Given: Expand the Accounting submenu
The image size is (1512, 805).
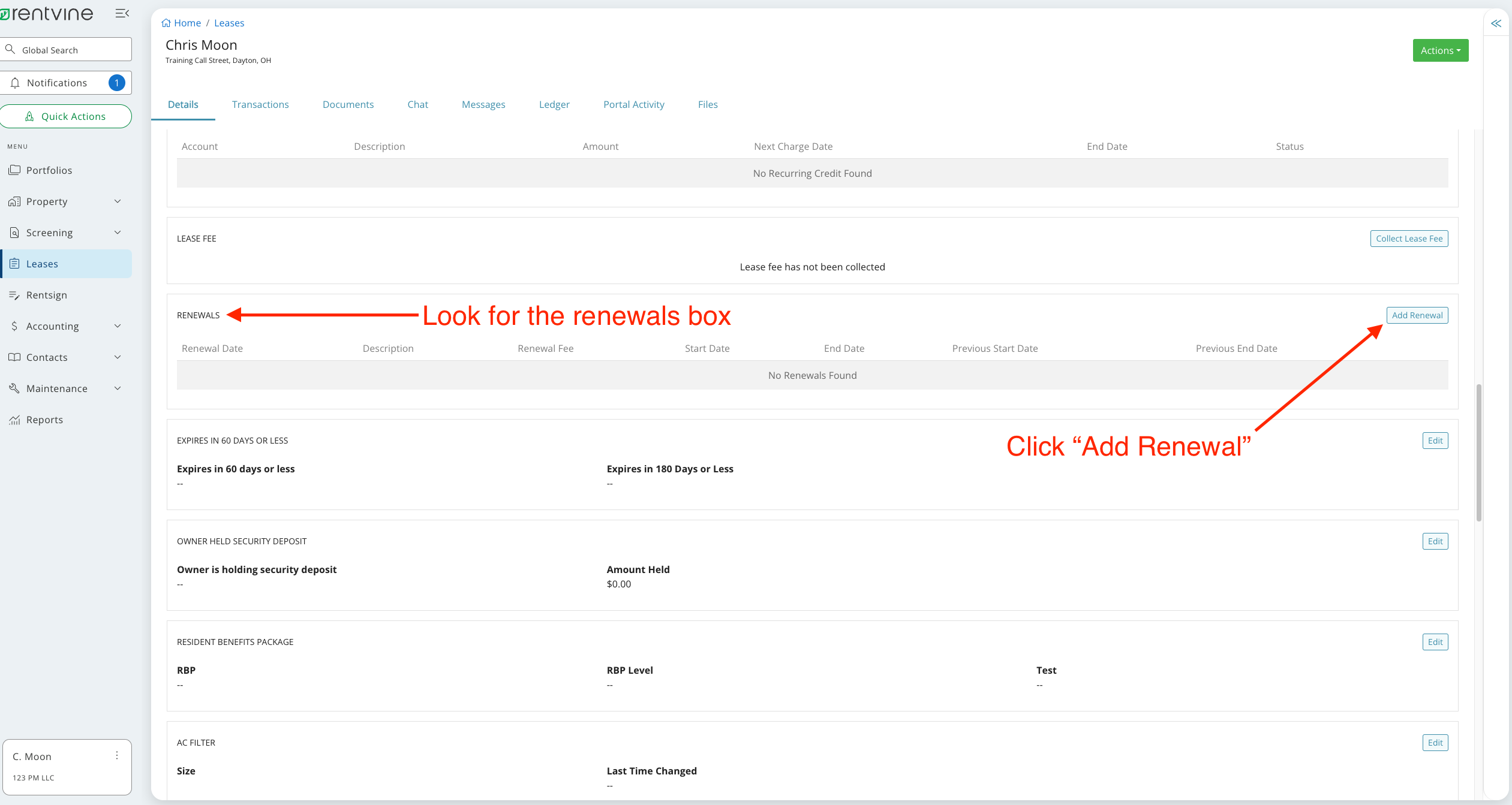Looking at the screenshot, I should click(x=118, y=326).
